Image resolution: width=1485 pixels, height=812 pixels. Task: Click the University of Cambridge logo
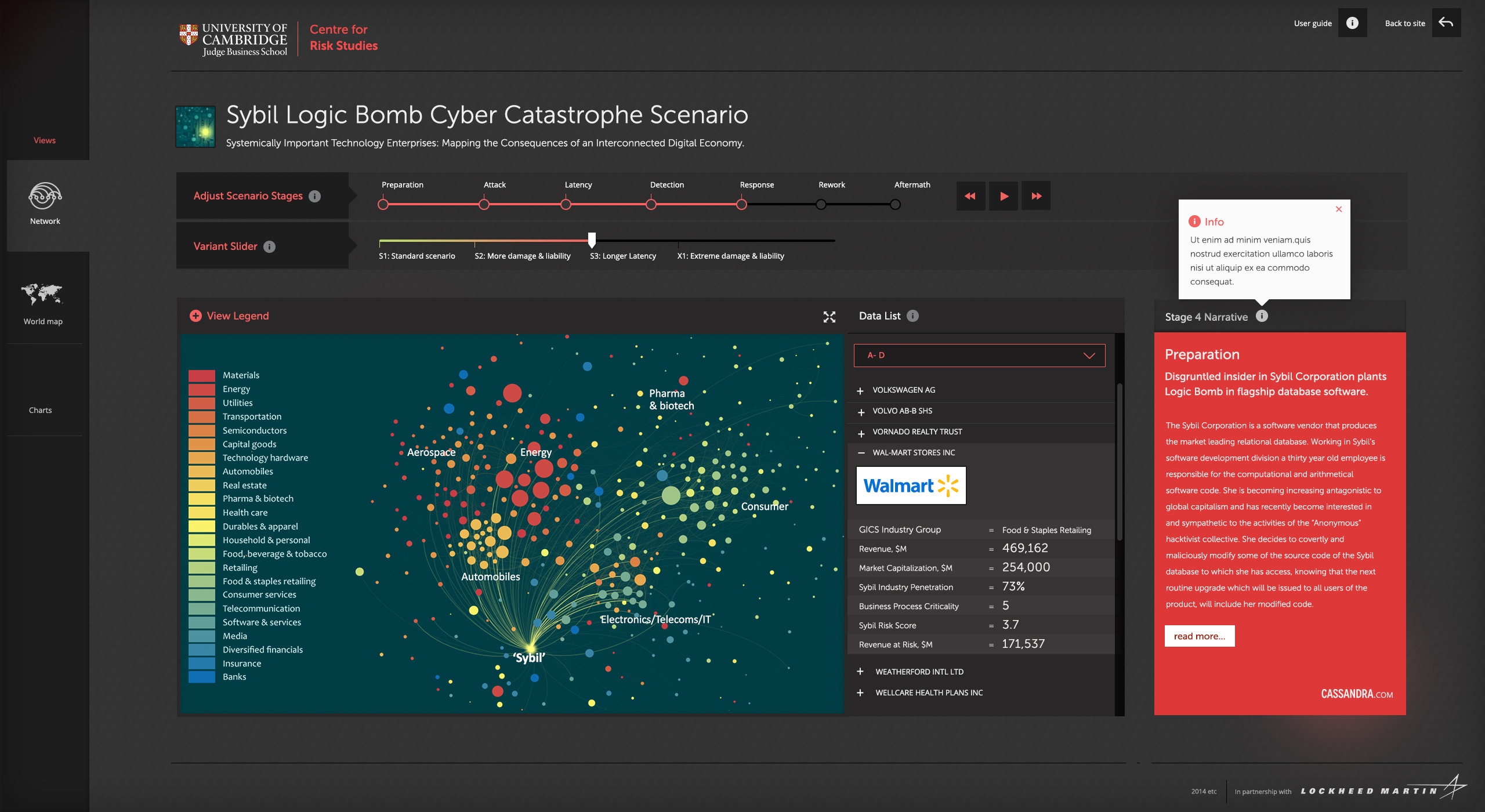pos(233,39)
